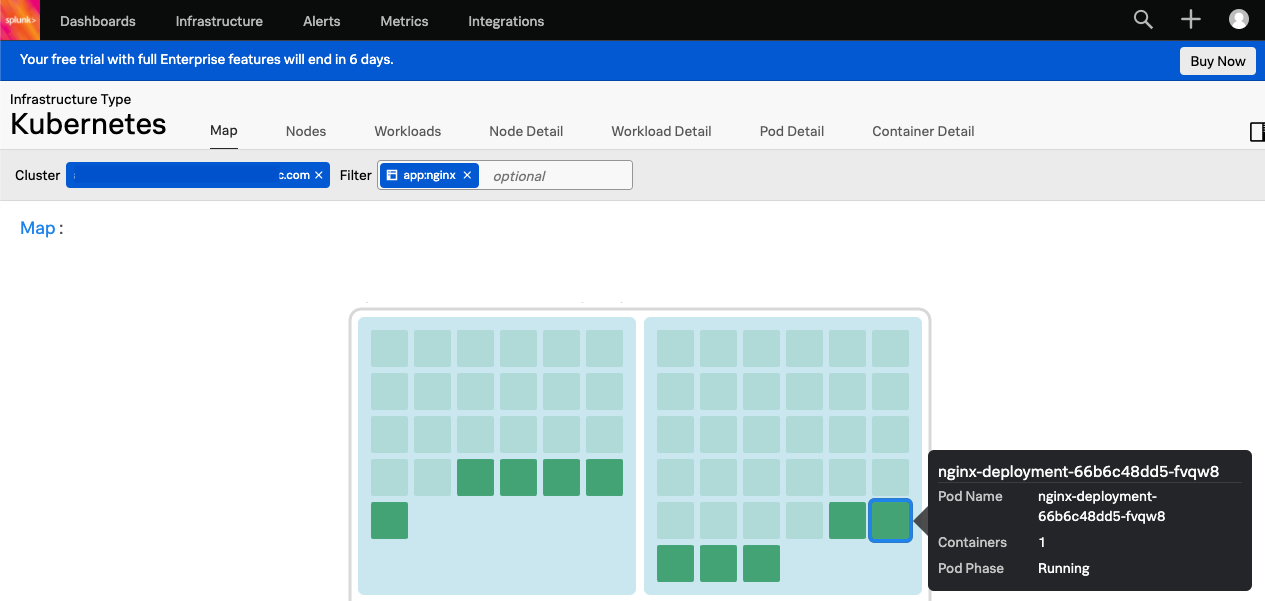Viewport: 1265px width, 601px height.
Task: Click the Kubernetes heading
Action: pos(88,125)
